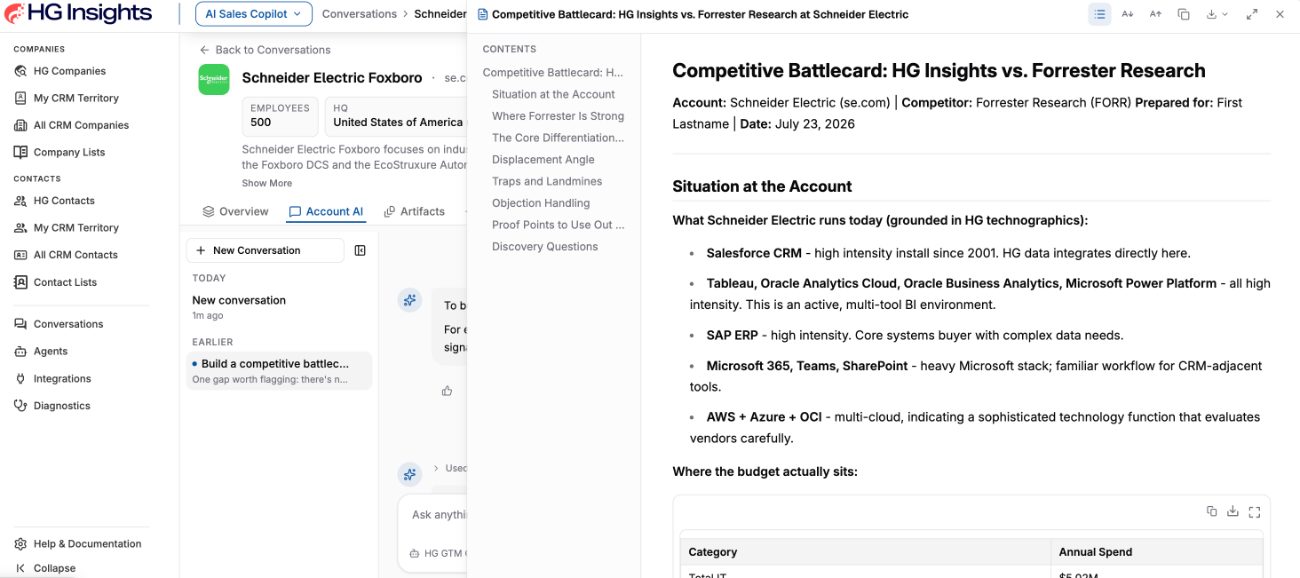Jump to 'Traps and Landmines' section
Screen dimensions: 1300x578
pos(546,181)
